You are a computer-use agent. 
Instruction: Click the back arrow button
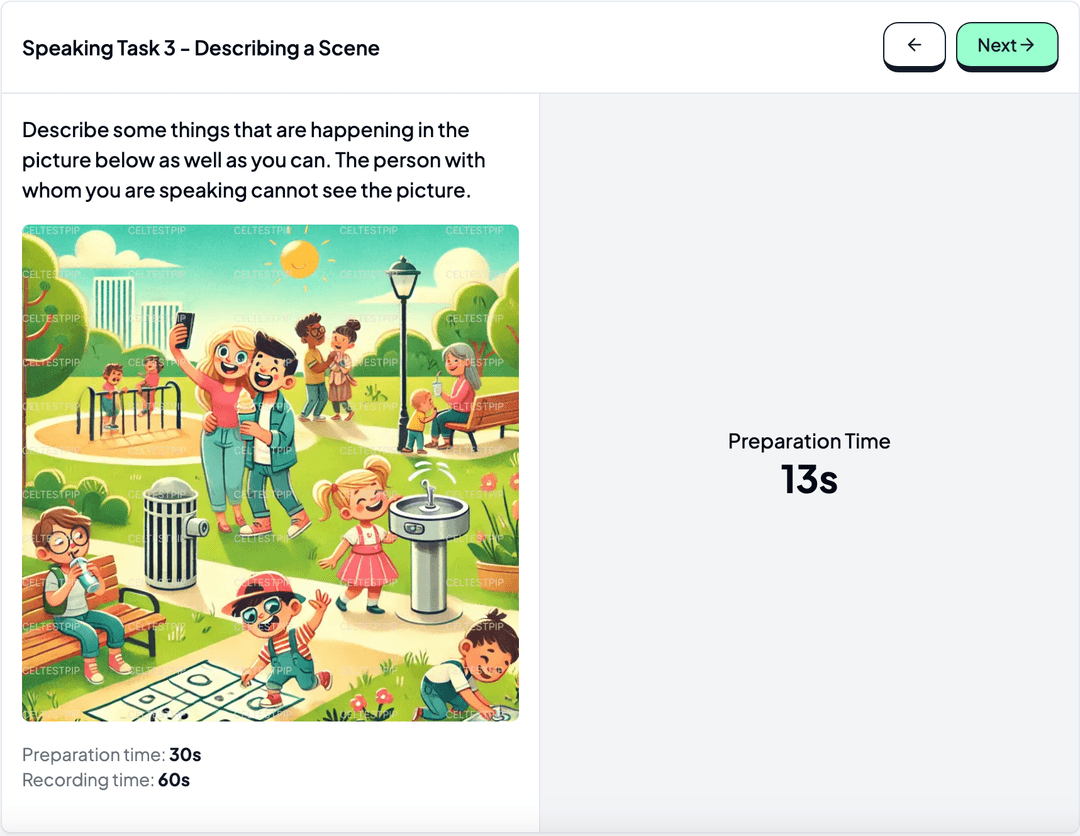tap(914, 46)
